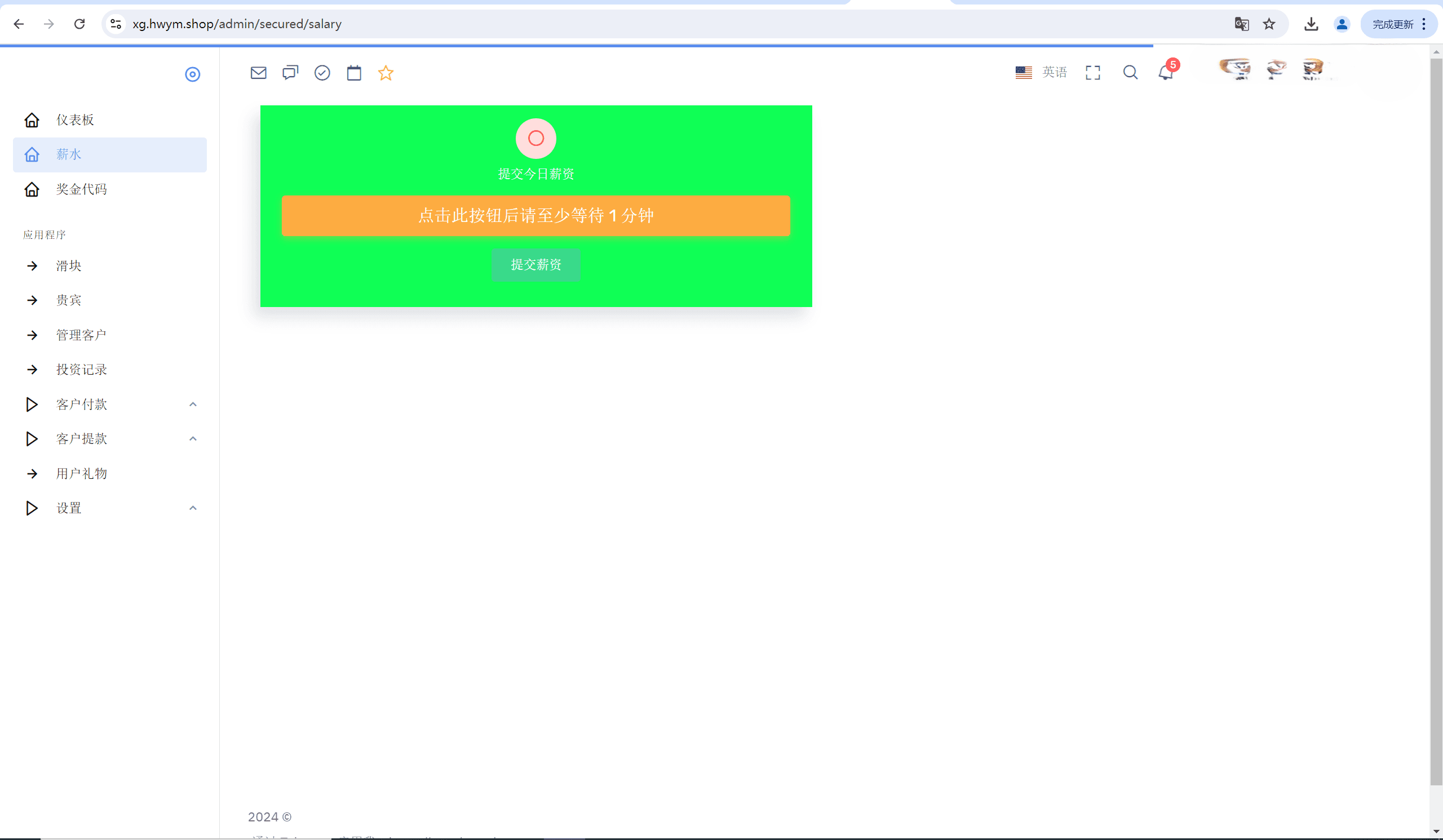1443x840 pixels.
Task: Open the 管理客户 sidebar link
Action: 81,335
